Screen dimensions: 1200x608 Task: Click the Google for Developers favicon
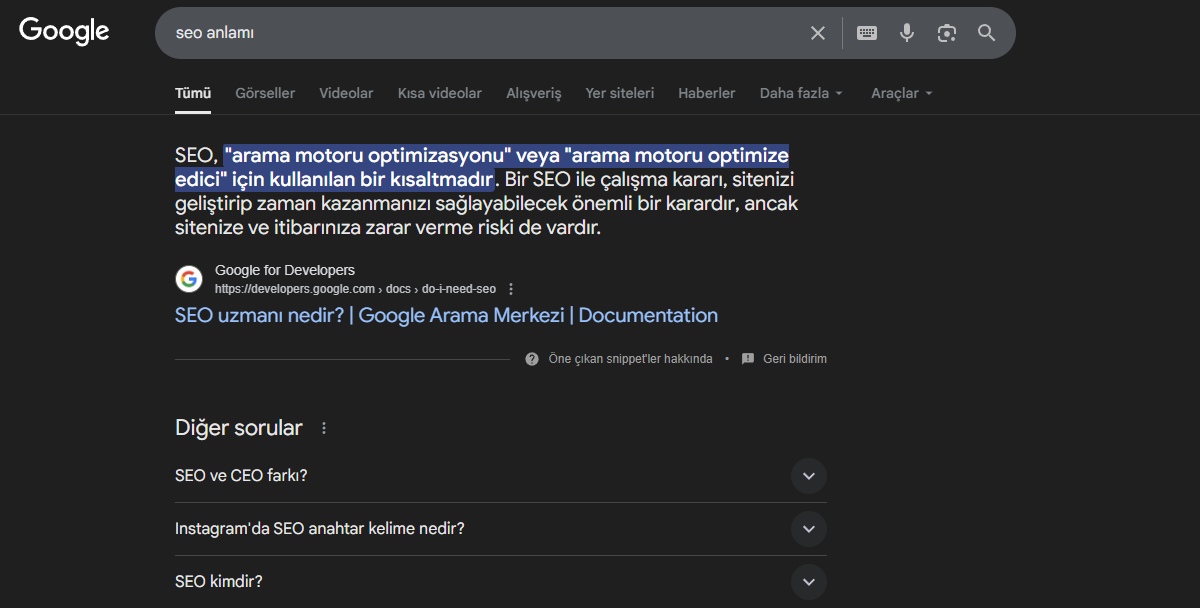coord(189,279)
